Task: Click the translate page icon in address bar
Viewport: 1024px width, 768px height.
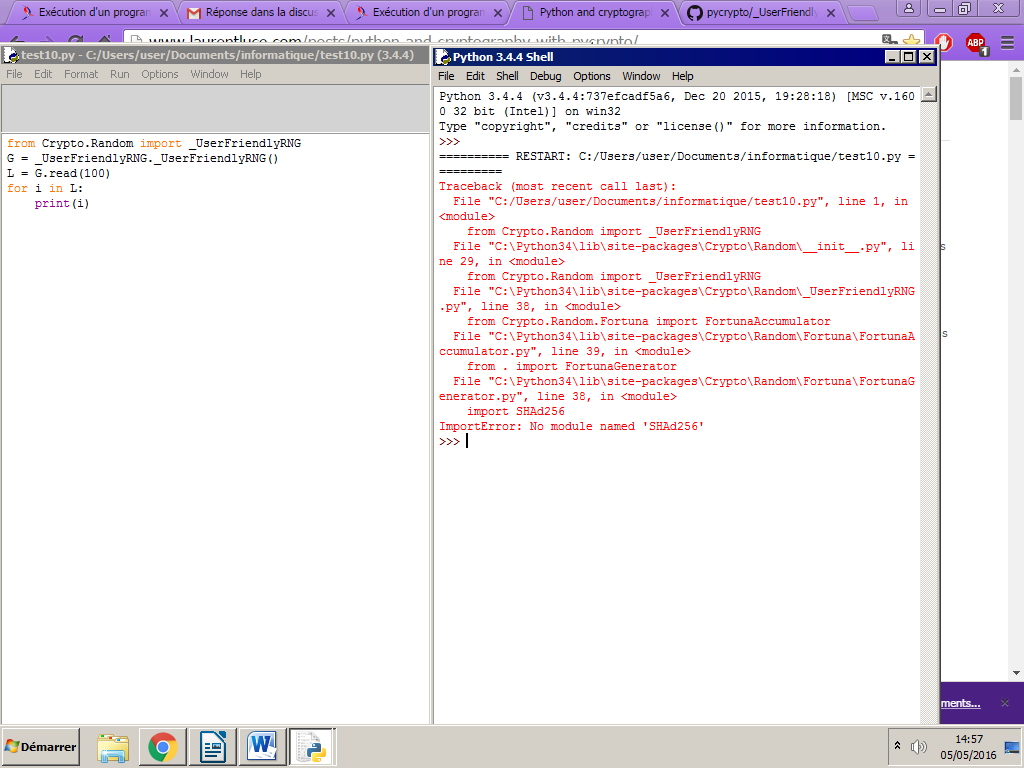Action: point(889,42)
